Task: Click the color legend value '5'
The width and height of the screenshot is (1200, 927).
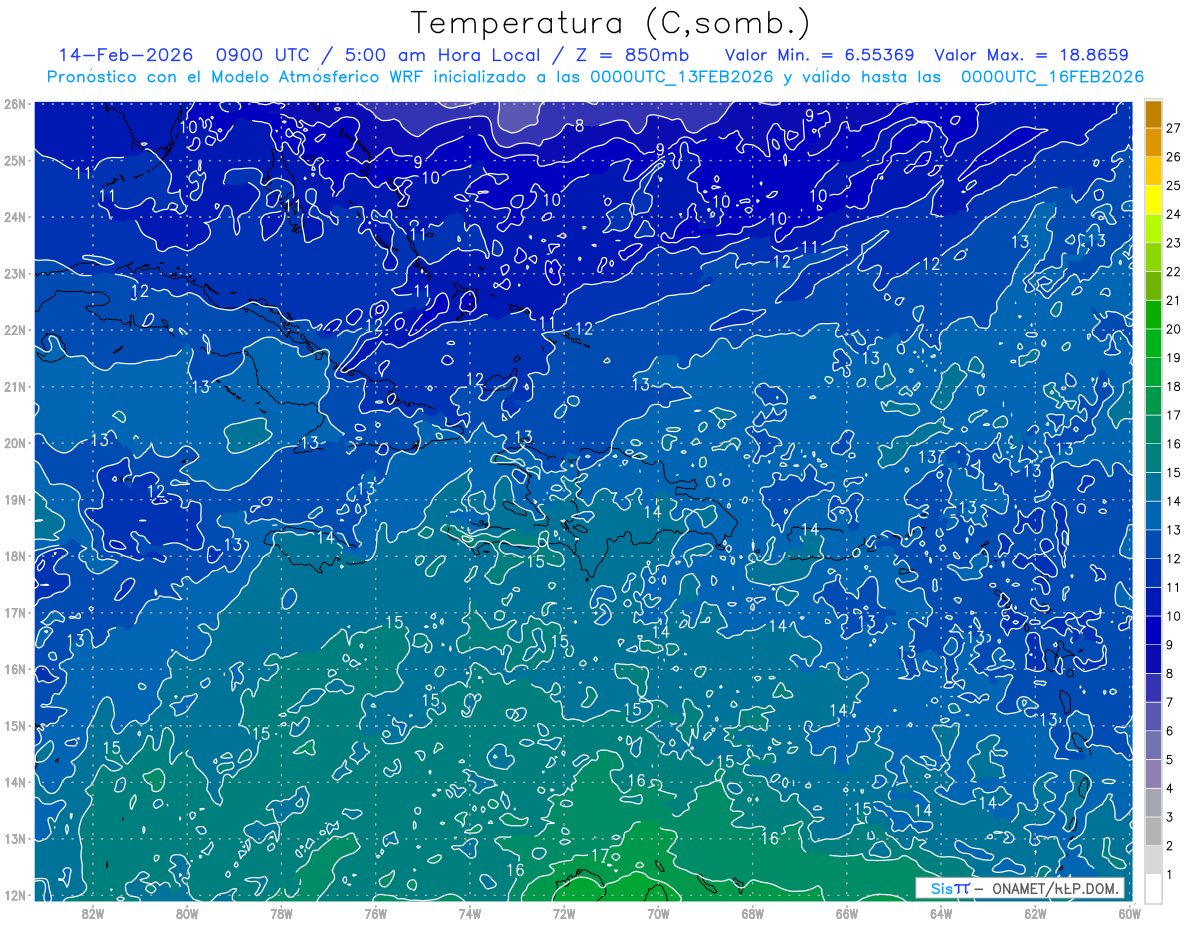Action: point(1169,760)
